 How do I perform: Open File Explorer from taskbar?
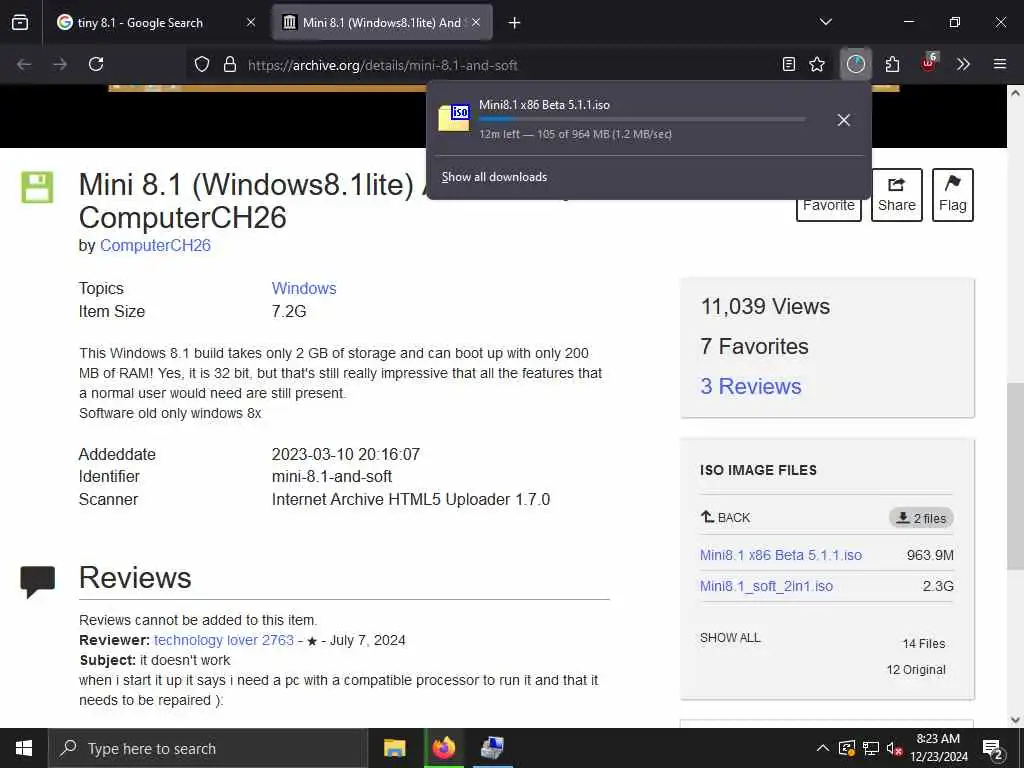point(394,748)
